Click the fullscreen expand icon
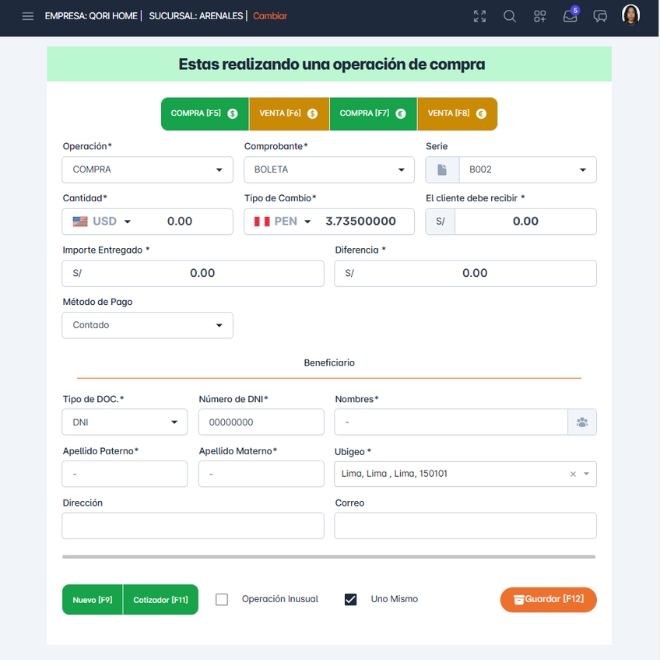 480,16
